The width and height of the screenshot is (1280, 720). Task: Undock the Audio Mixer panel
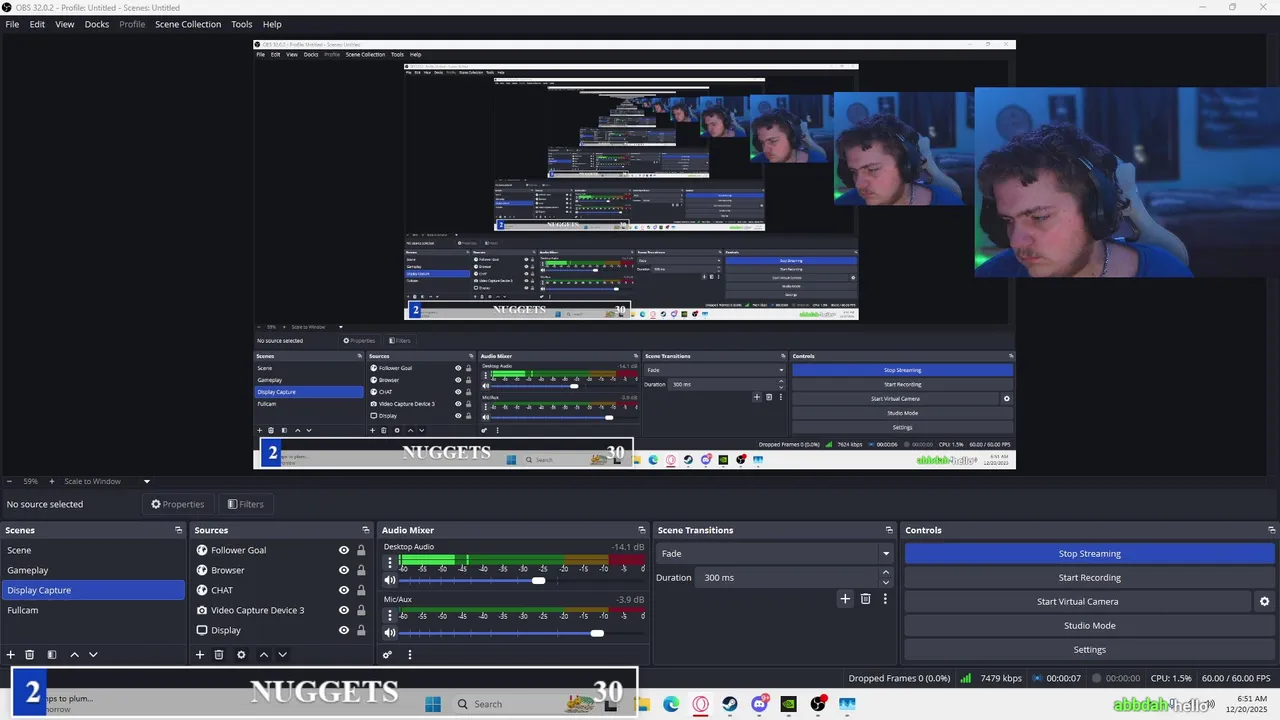coord(642,530)
